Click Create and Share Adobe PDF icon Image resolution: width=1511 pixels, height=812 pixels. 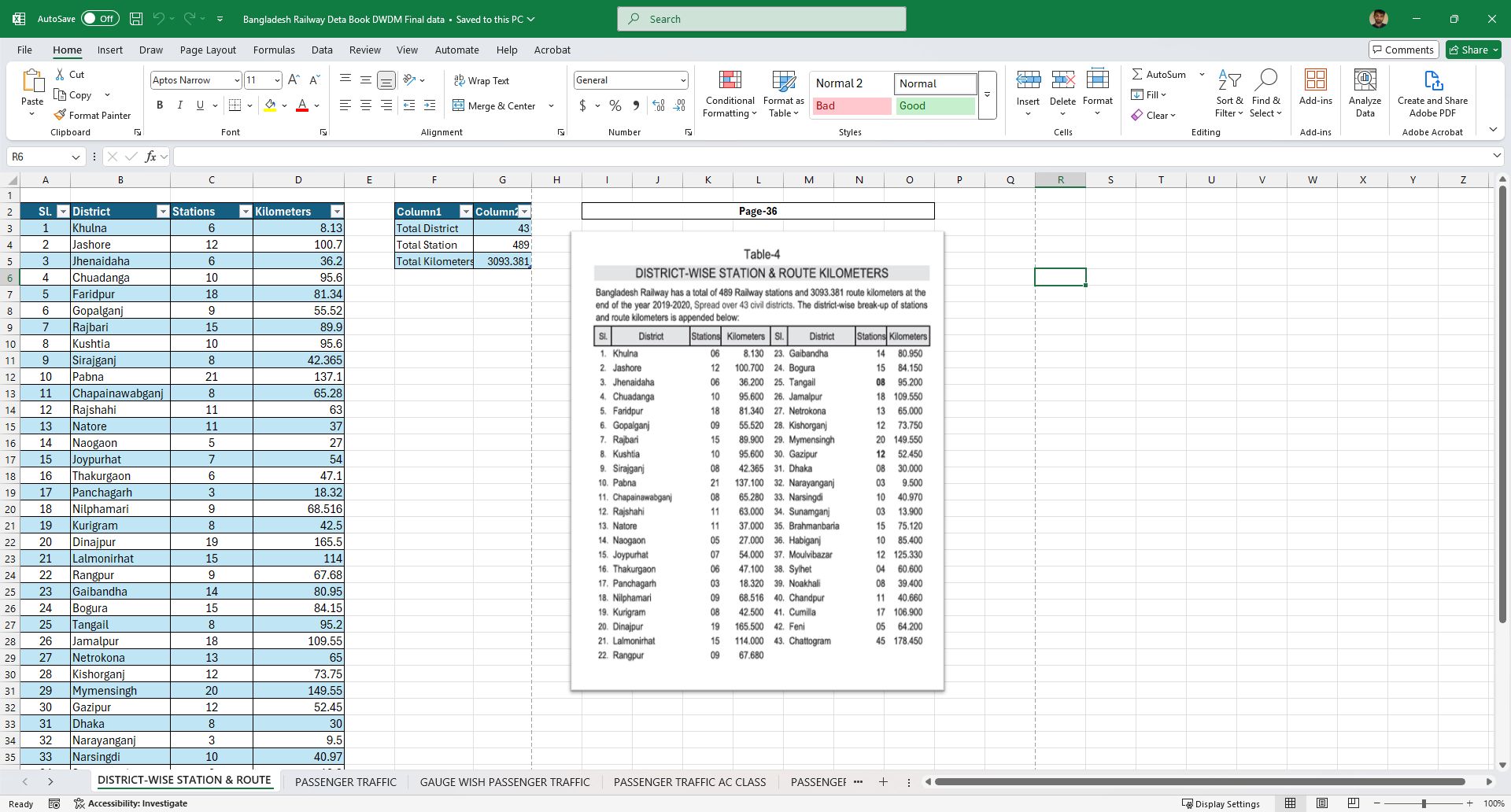[x=1432, y=79]
